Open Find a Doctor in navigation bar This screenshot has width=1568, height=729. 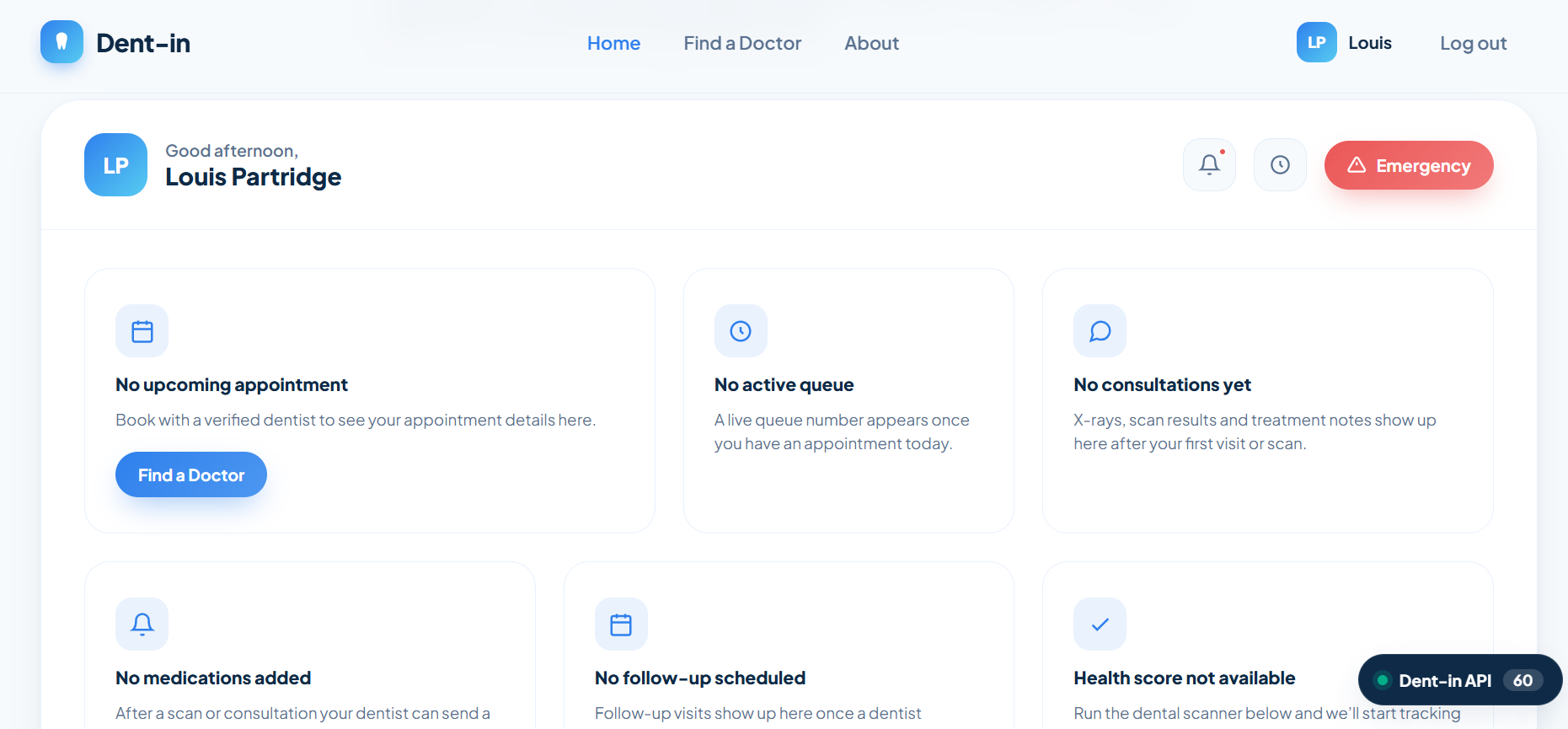742,43
